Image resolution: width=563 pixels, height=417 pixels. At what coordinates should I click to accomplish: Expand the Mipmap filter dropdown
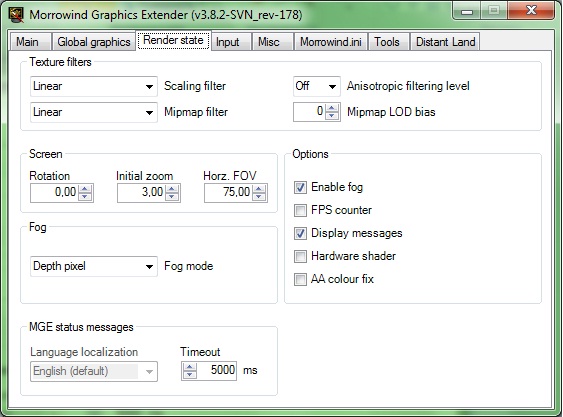(94, 112)
